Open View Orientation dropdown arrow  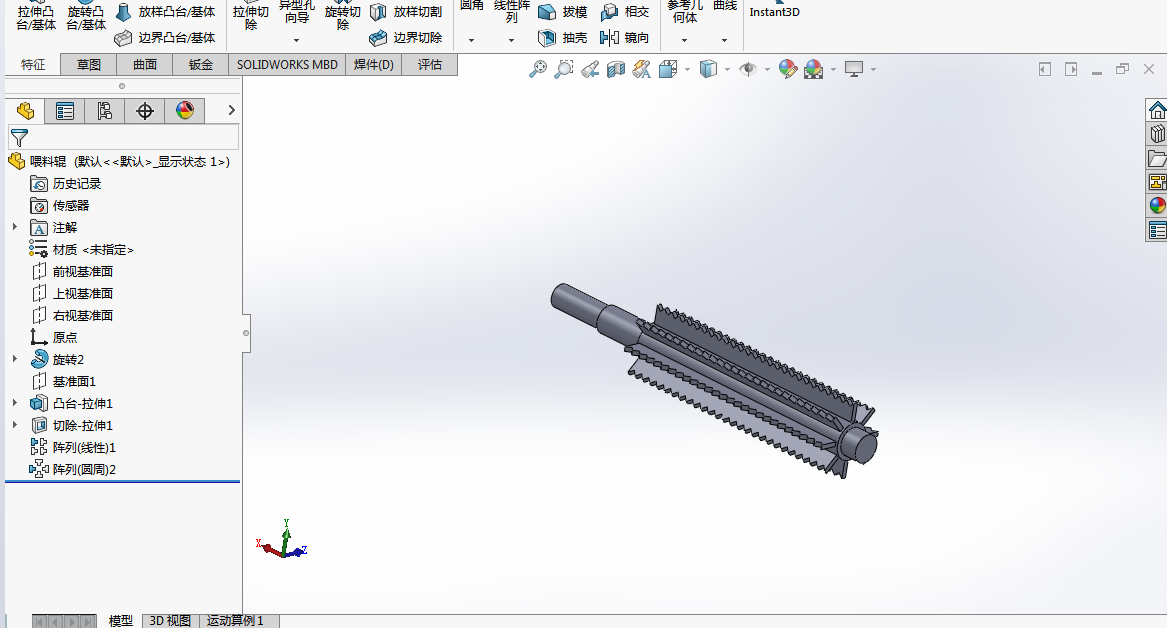(687, 69)
